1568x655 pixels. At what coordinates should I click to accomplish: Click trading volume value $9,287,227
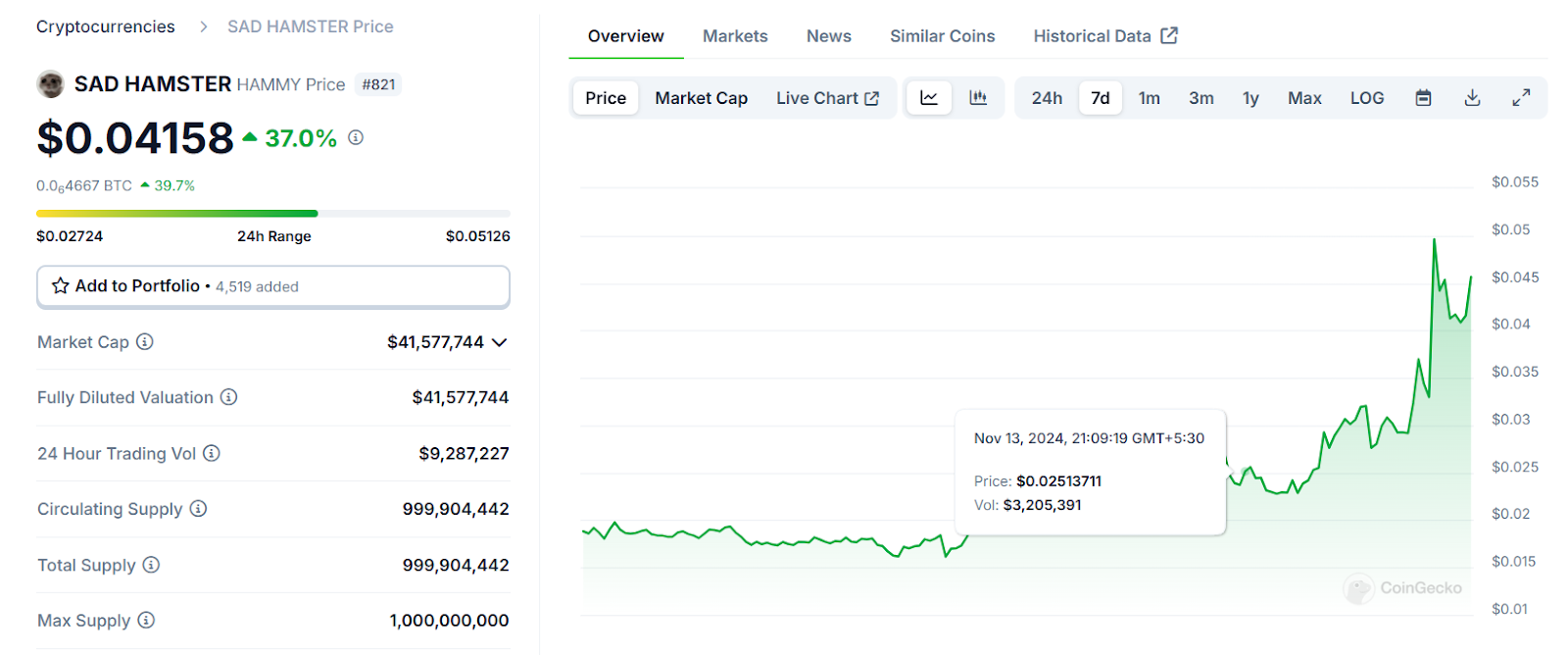pos(464,453)
